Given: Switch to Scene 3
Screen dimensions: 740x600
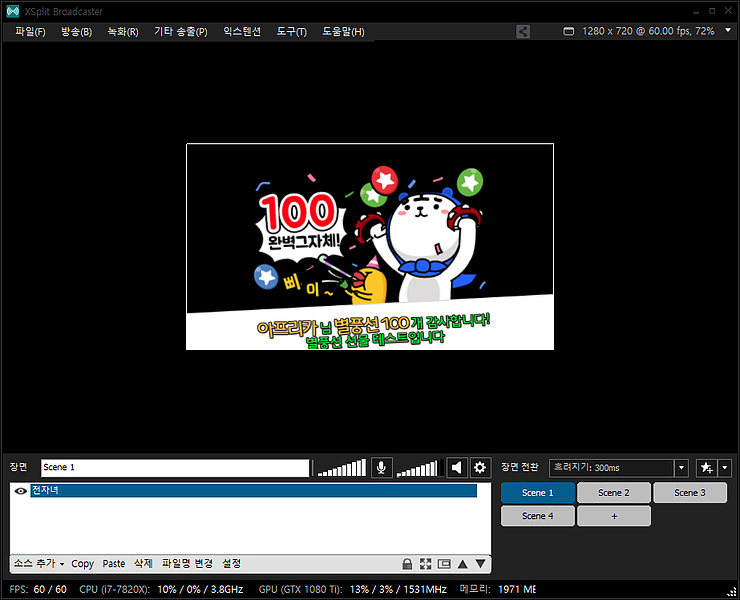Looking at the screenshot, I should (x=690, y=493).
